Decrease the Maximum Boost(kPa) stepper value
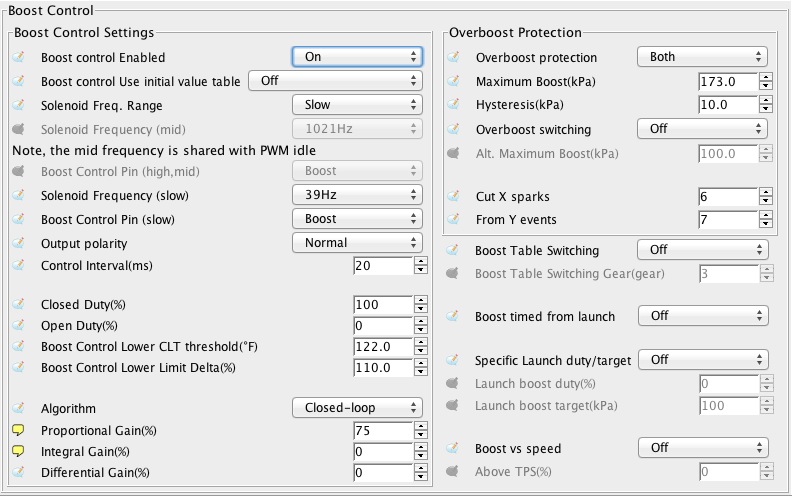 766,86
